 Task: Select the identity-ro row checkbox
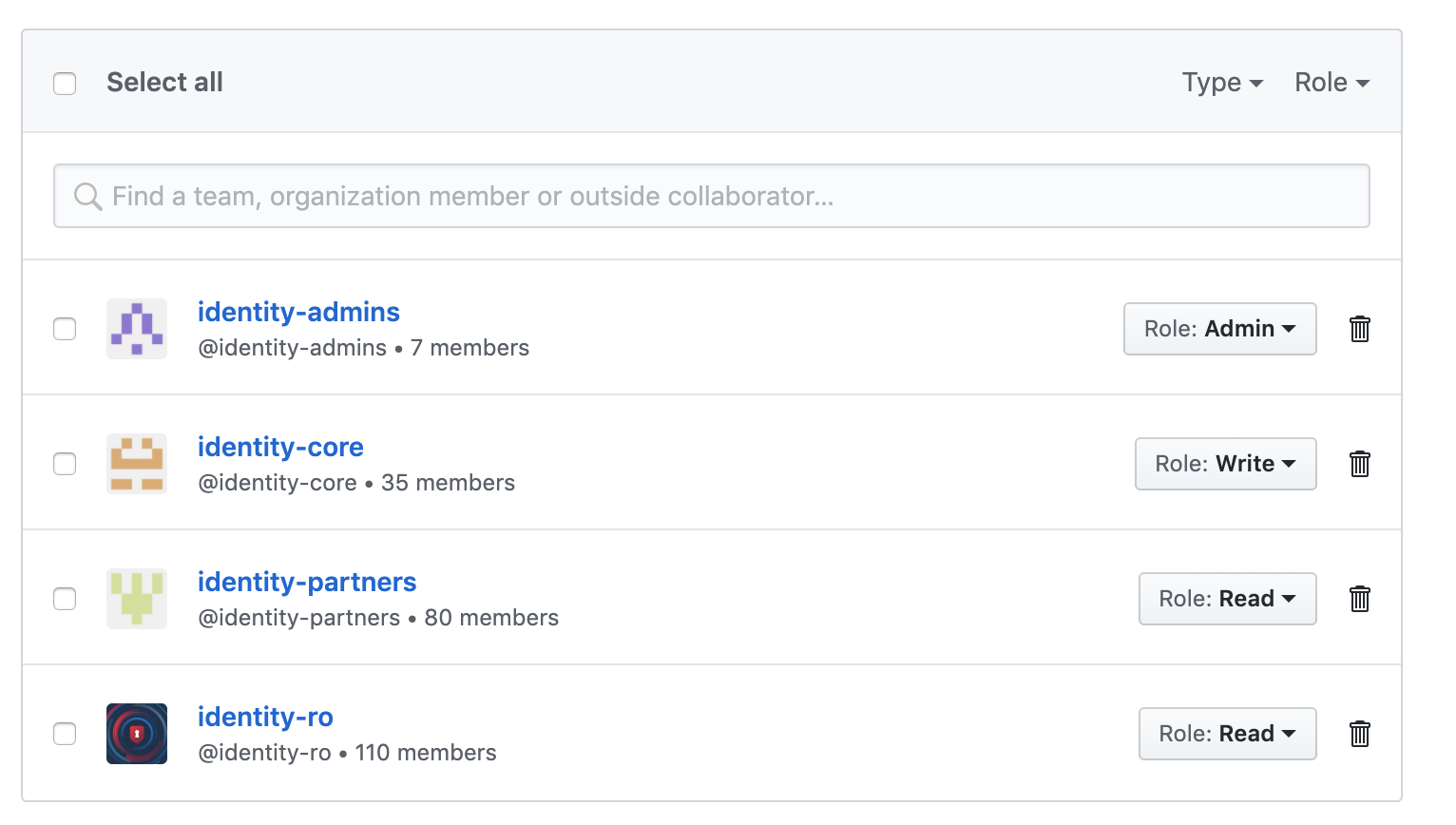tap(65, 734)
